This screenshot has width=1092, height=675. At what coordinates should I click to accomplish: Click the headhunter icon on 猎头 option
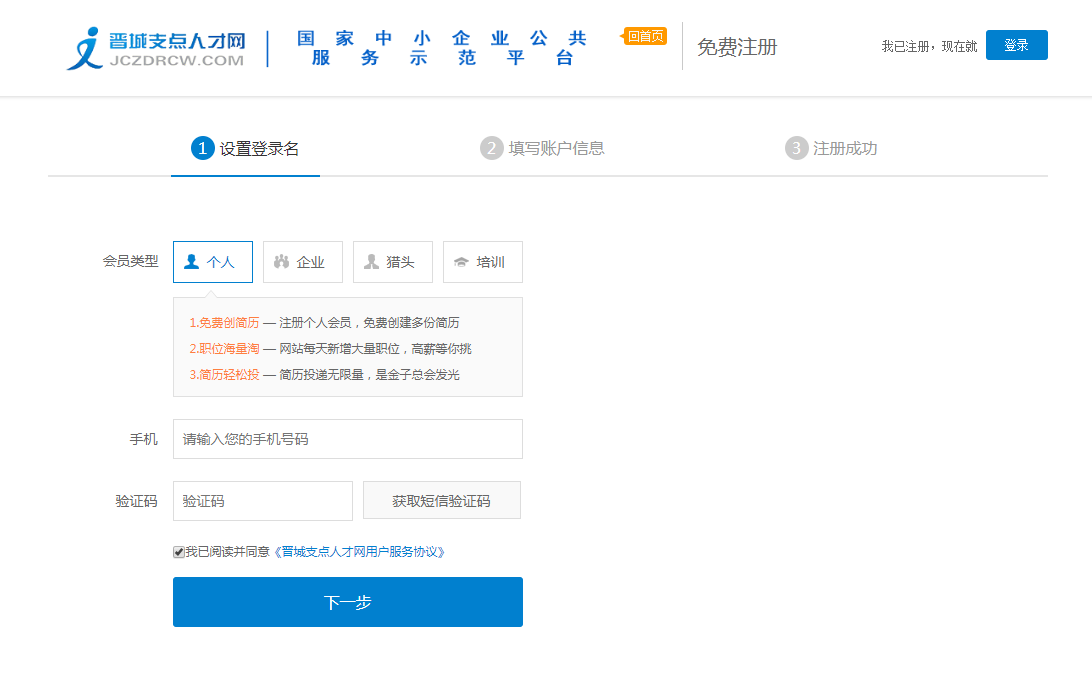click(x=371, y=261)
